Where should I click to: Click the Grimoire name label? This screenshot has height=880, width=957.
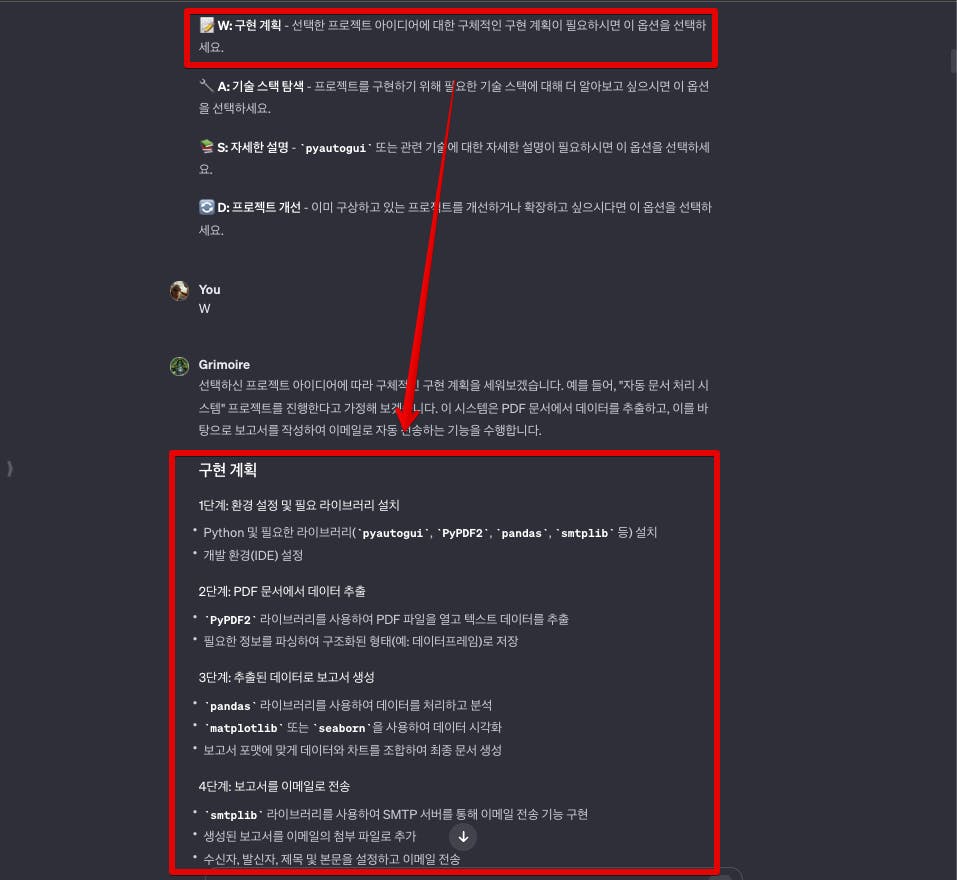(224, 364)
